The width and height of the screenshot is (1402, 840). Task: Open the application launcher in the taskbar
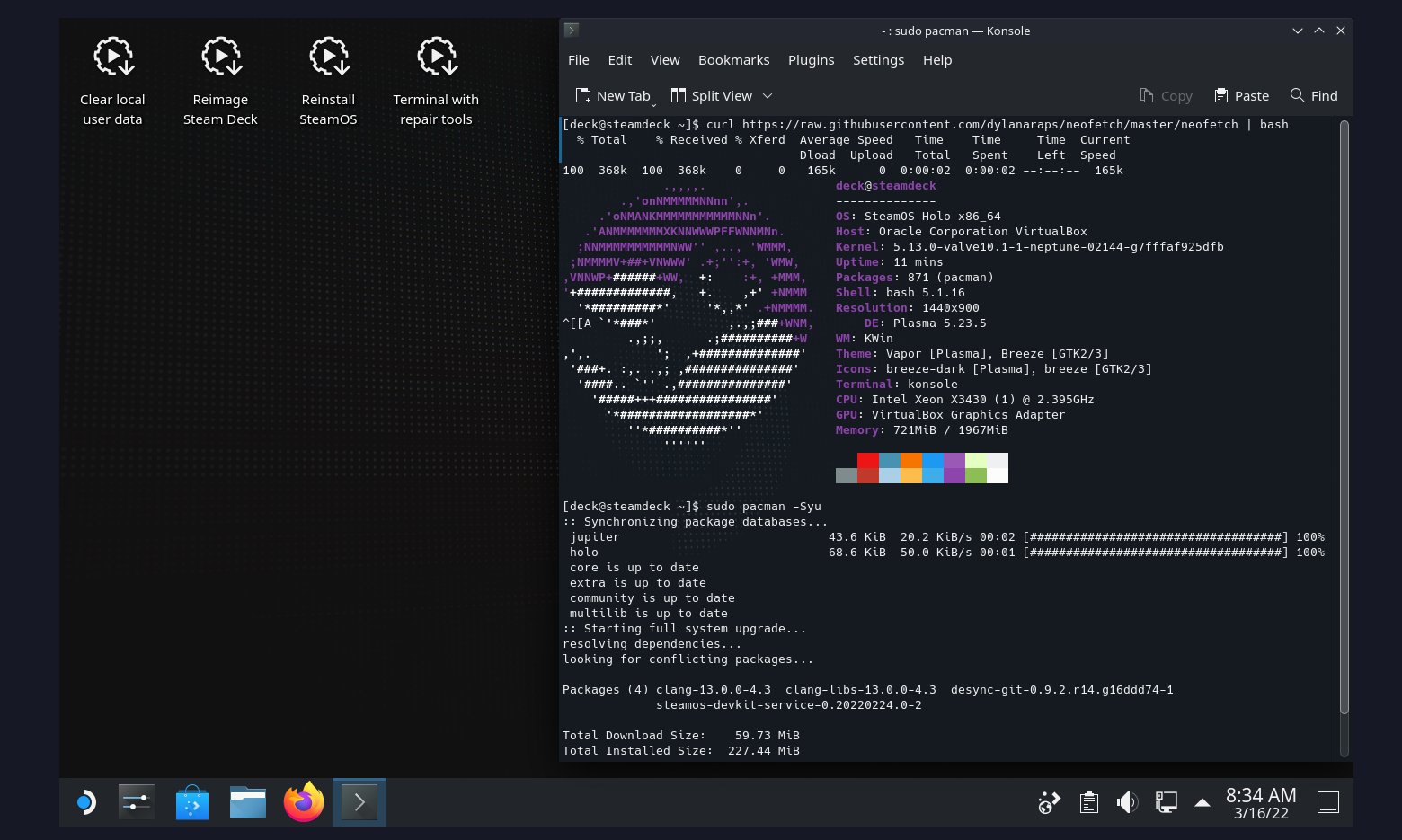point(85,802)
